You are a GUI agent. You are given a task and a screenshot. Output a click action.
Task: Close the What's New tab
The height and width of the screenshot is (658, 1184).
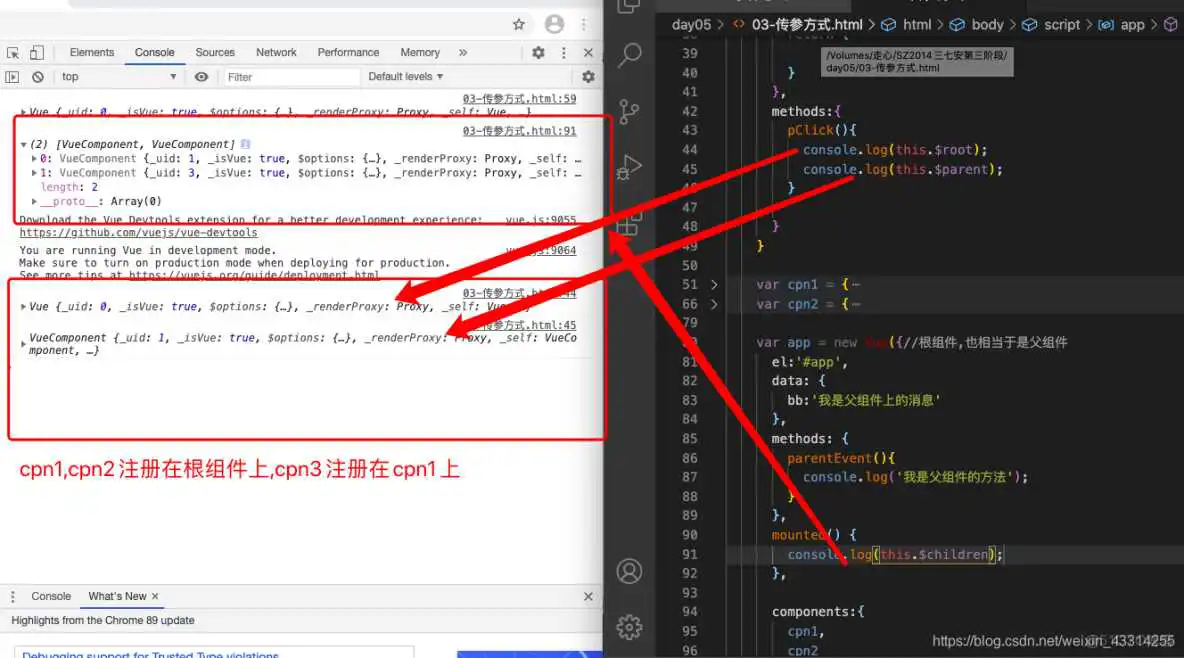coord(155,596)
